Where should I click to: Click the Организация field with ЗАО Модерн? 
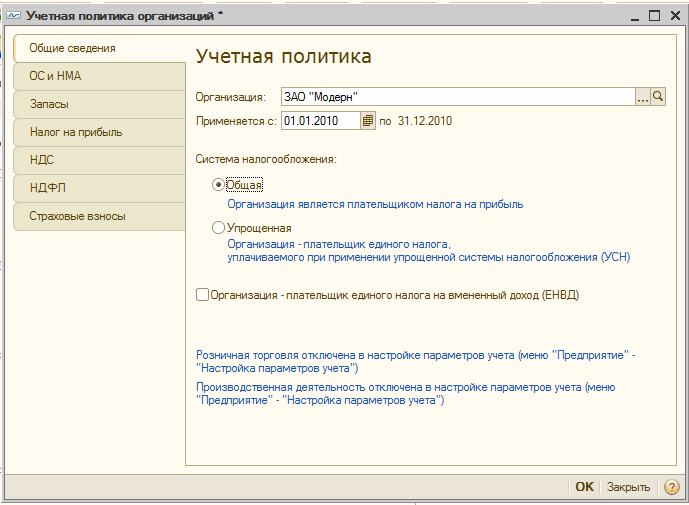pyautogui.click(x=458, y=97)
